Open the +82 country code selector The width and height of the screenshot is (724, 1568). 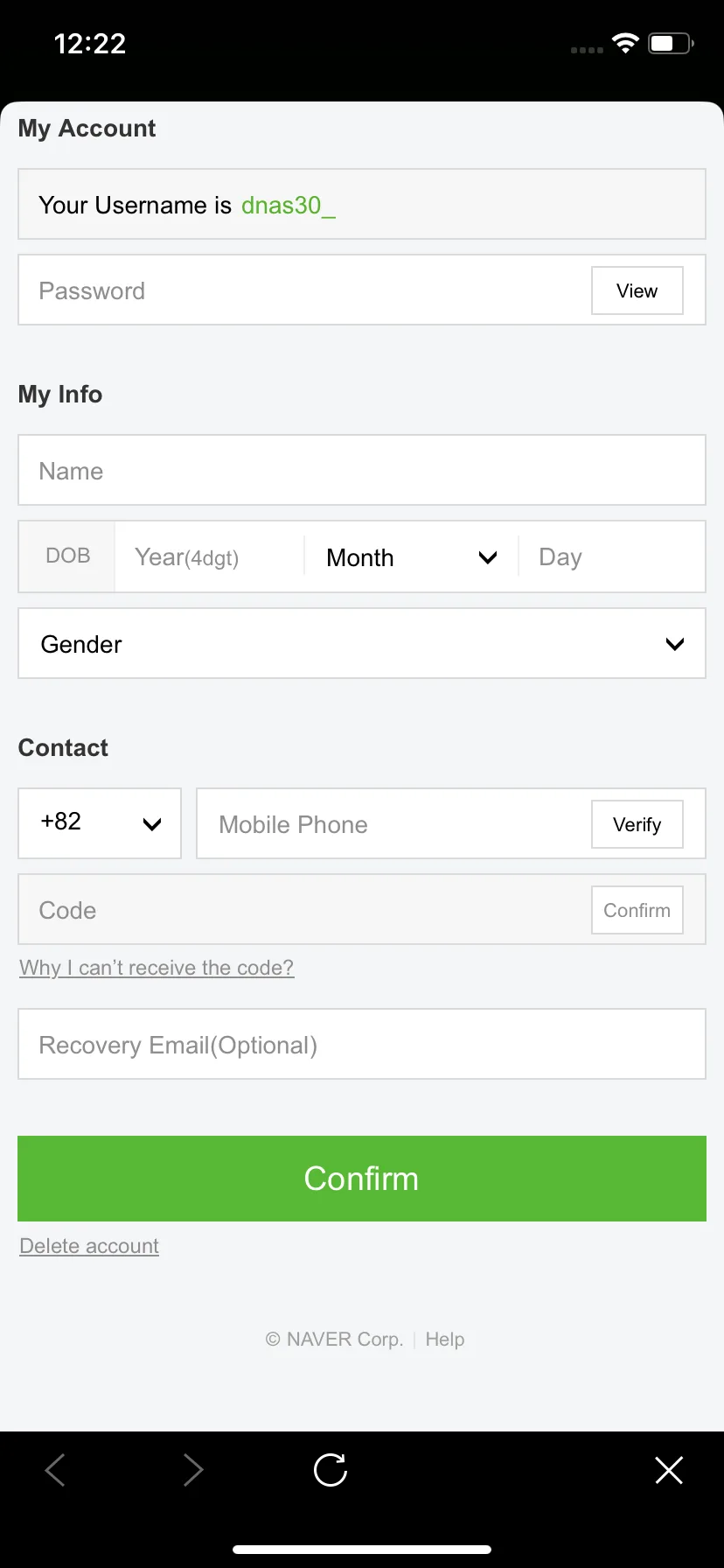tap(100, 823)
